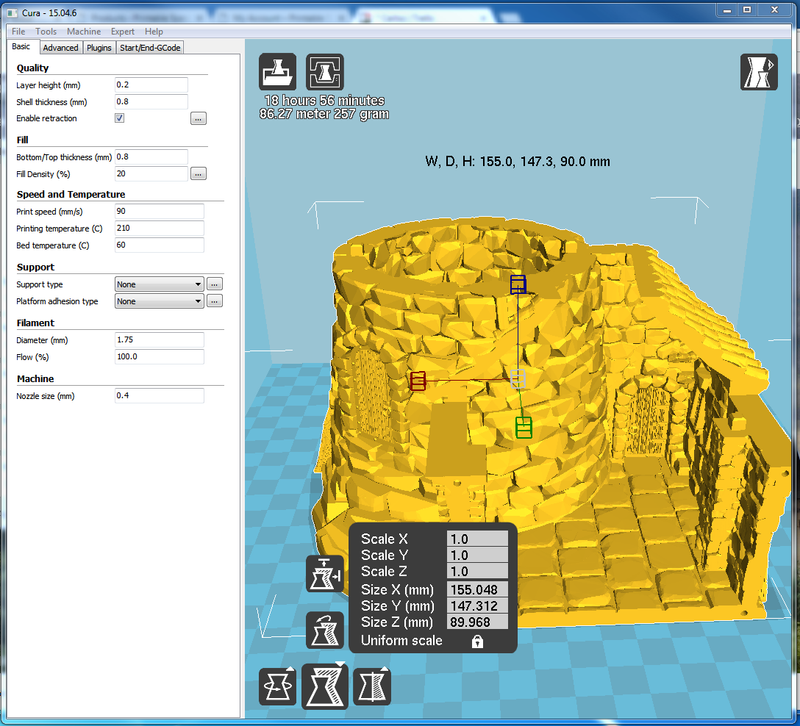Open the Expert menu

coord(122,31)
